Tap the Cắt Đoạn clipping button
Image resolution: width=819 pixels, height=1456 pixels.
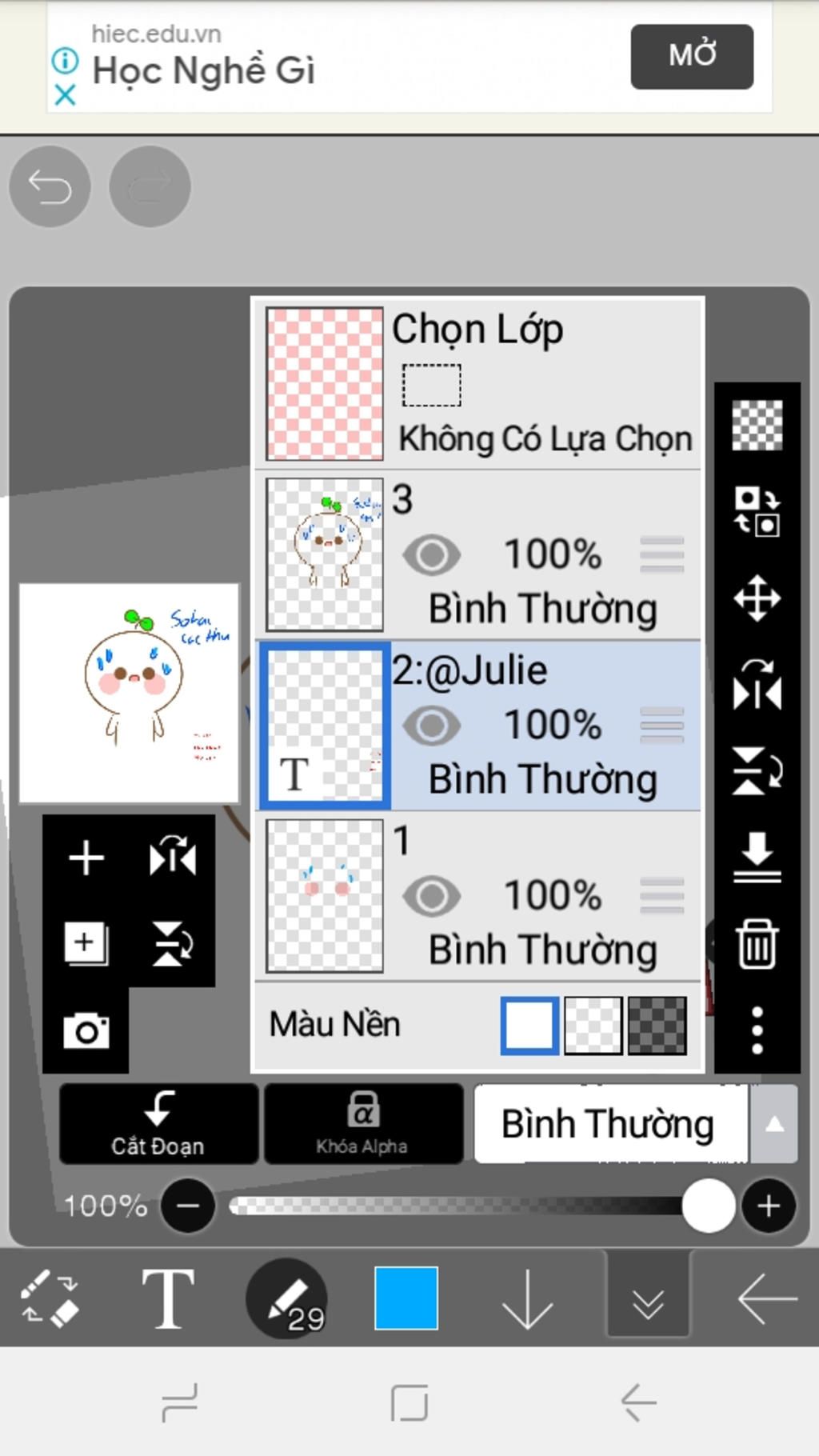(x=158, y=1124)
